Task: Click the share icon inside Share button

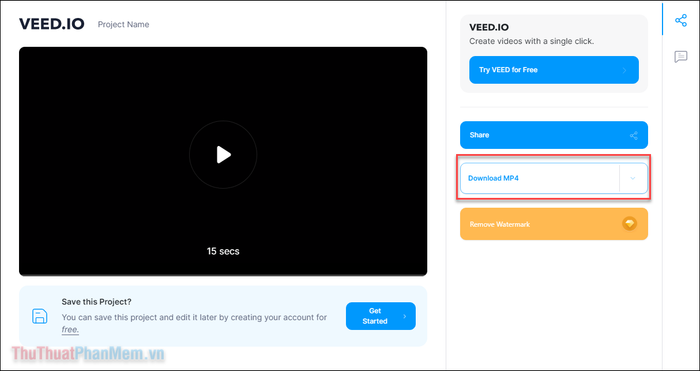Action: point(633,135)
